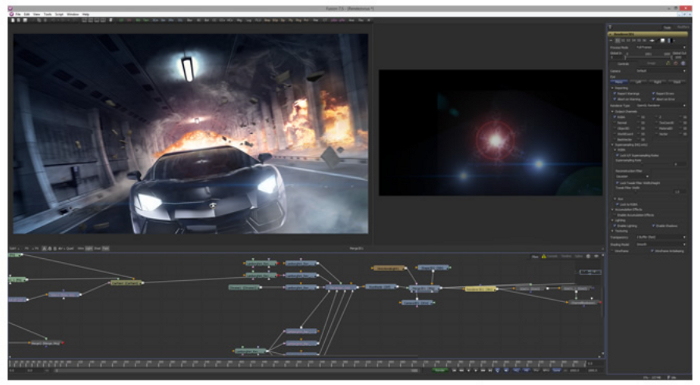Open the Renderer Type dropdown

661,105
